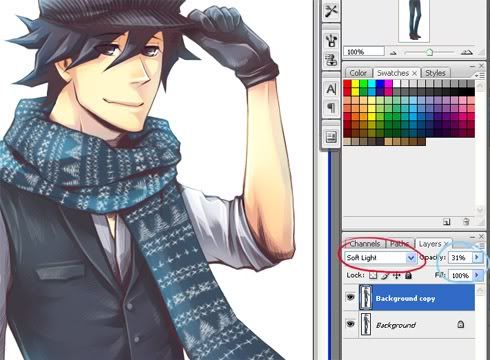Click the Fill 100% field
490x360 pixels.
[460, 275]
